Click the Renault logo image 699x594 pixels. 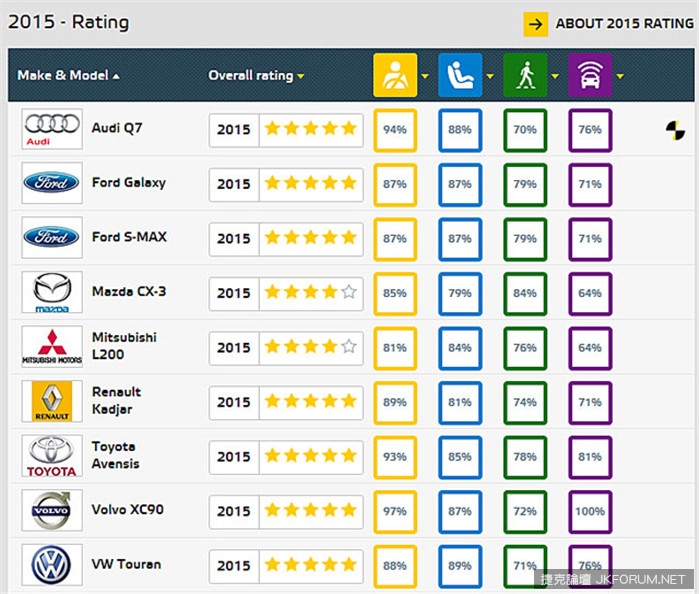coord(52,402)
